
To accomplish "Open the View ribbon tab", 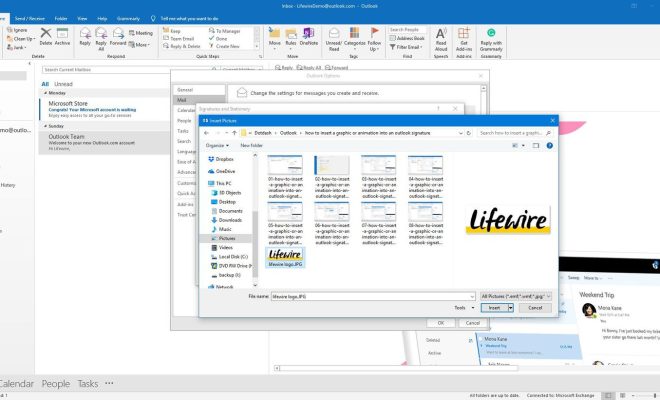I will click(82, 19).
